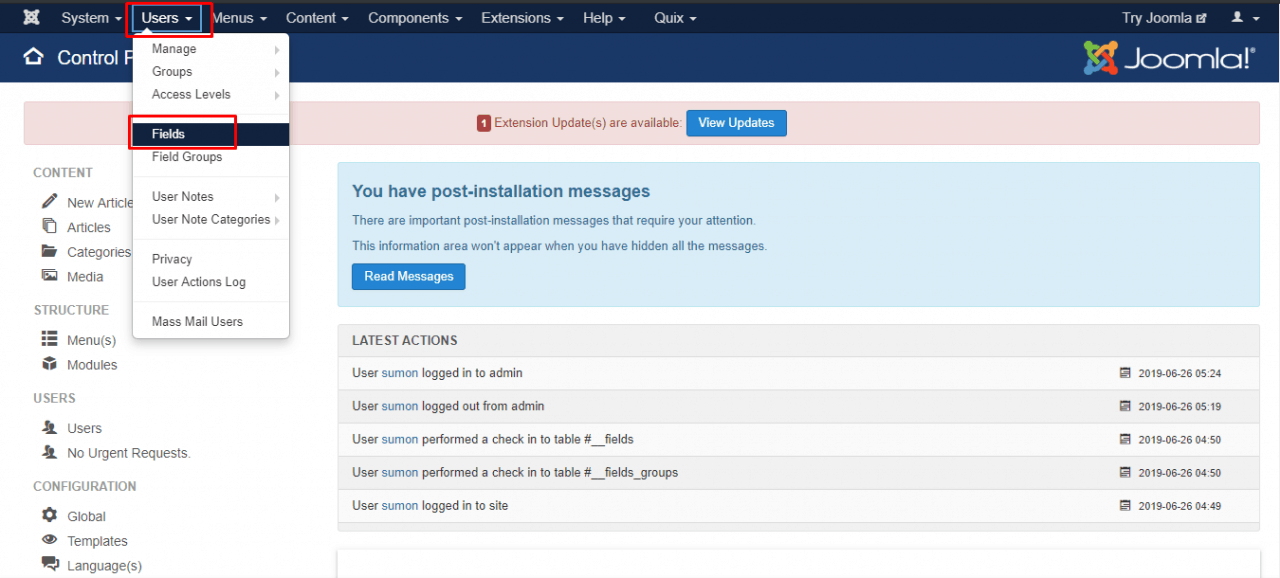
Task: Click the Modules icon in sidebar
Action: coord(50,365)
